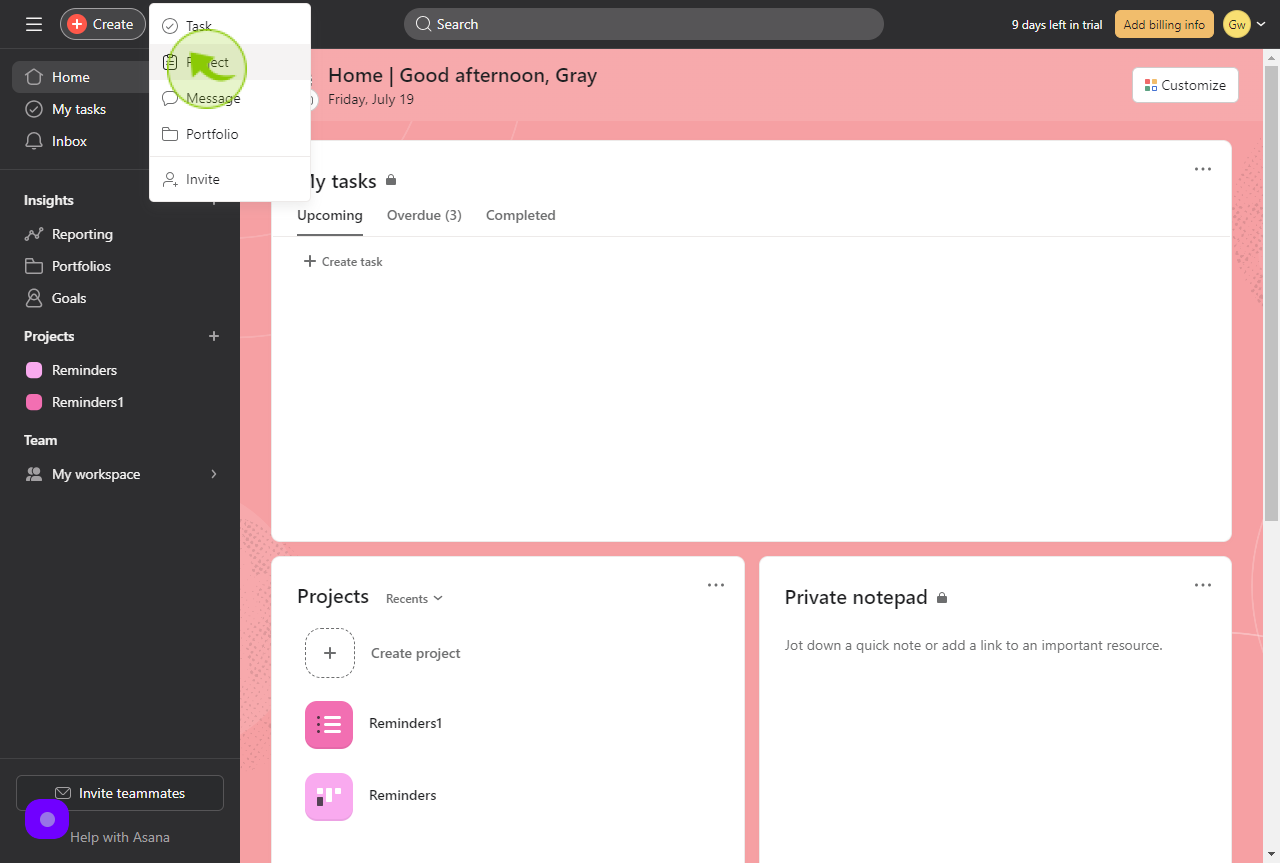
Task: Click the red plus Create icon
Action: pyautogui.click(x=77, y=24)
